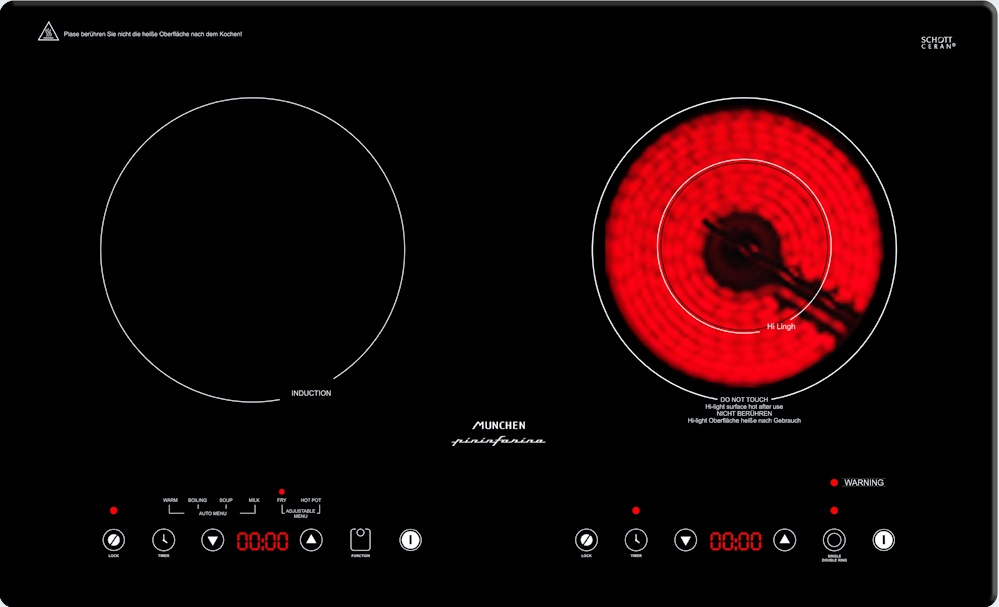The image size is (999, 607).
Task: Click the hot surface warning triangle icon
Action: (48, 32)
